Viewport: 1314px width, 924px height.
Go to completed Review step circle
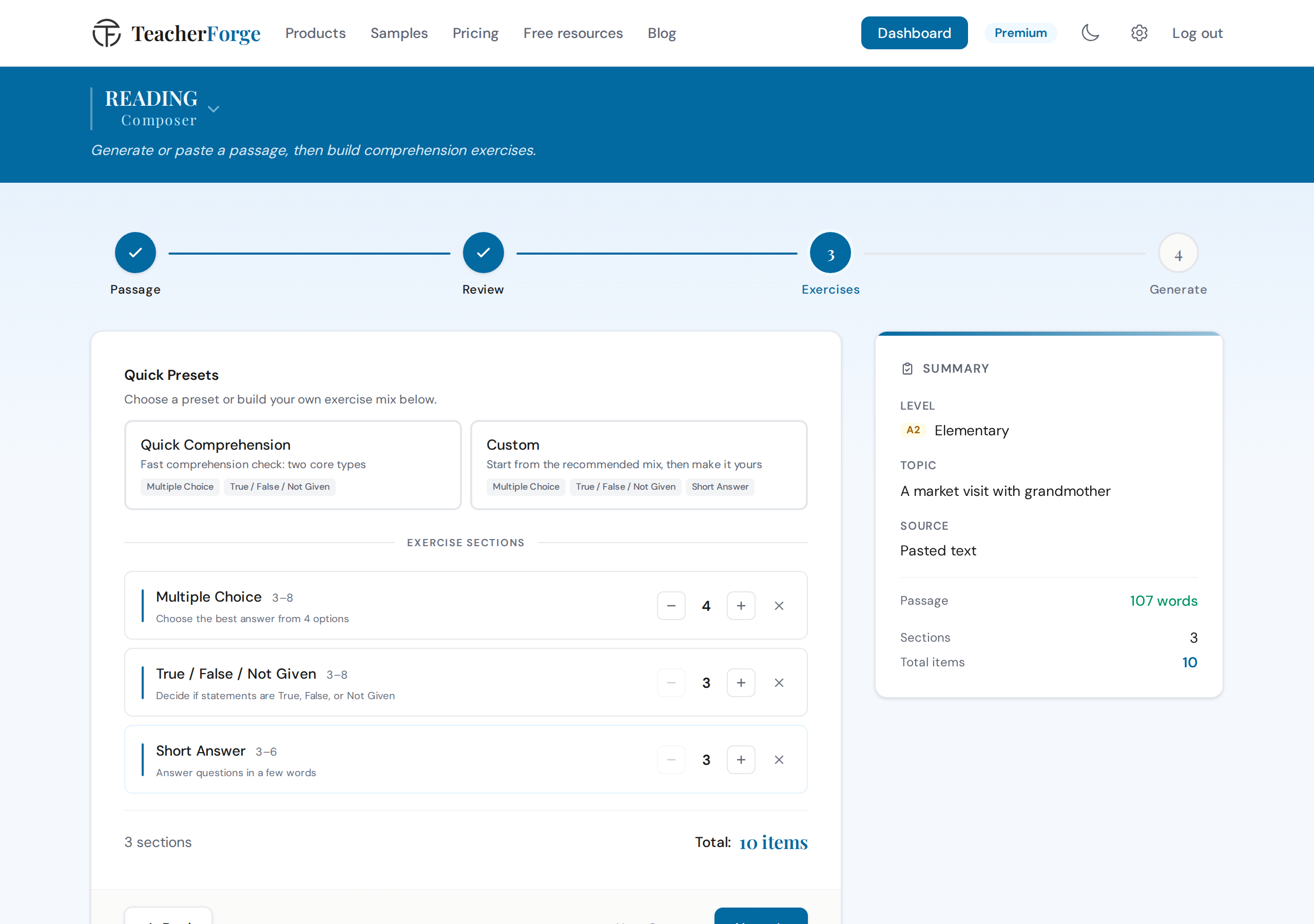483,253
